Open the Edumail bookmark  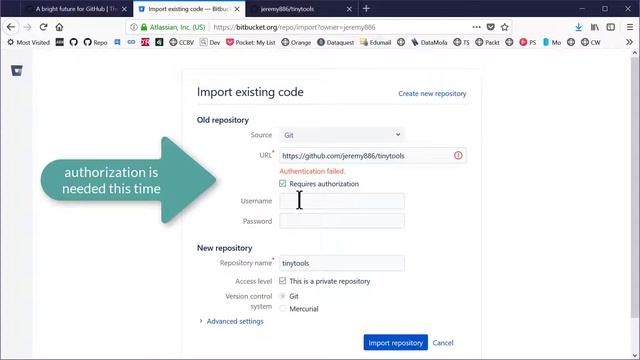[376, 42]
